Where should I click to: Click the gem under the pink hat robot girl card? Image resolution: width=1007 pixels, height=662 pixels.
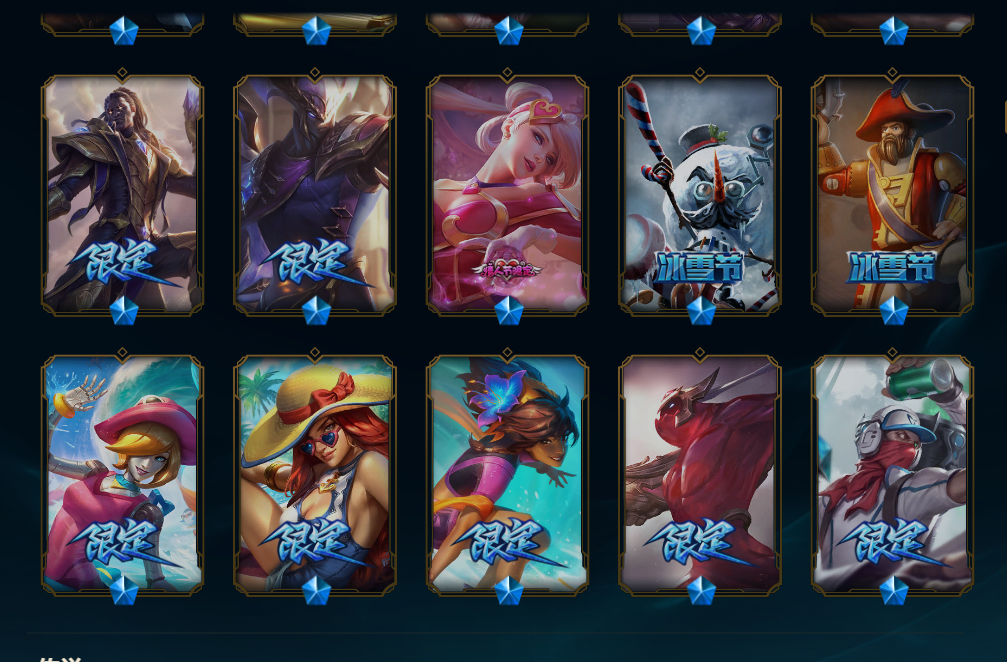[x=124, y=591]
